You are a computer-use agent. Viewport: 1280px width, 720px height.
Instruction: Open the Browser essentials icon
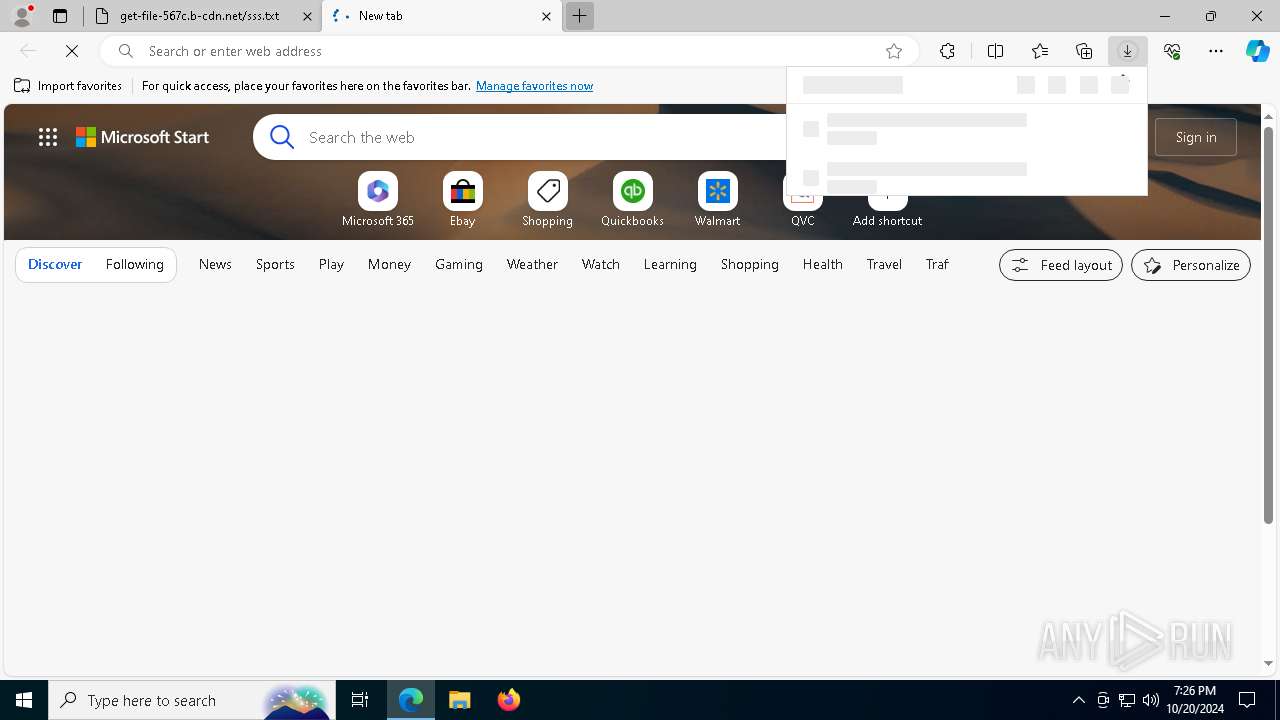(1172, 51)
